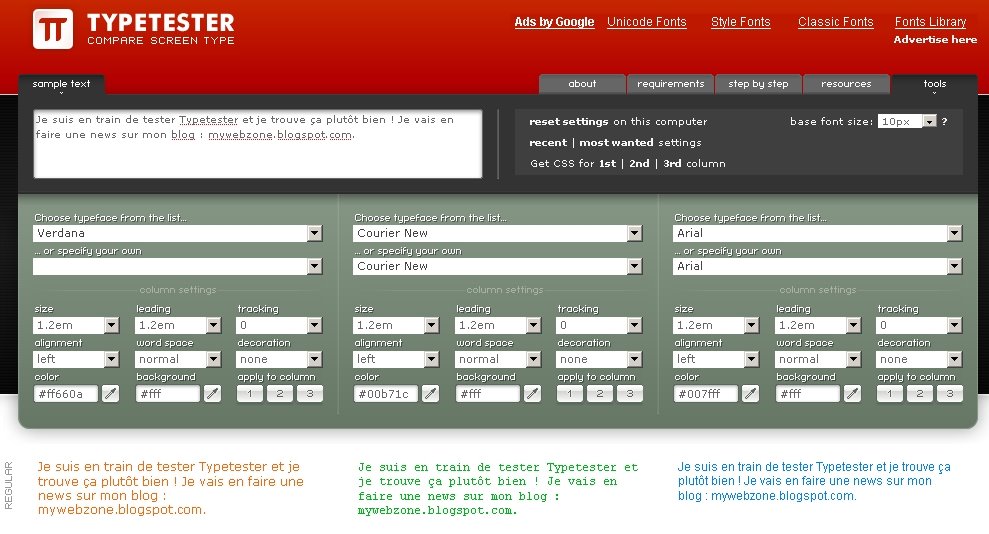
Task: Click the Fonts Library ad link
Action: (x=930, y=22)
